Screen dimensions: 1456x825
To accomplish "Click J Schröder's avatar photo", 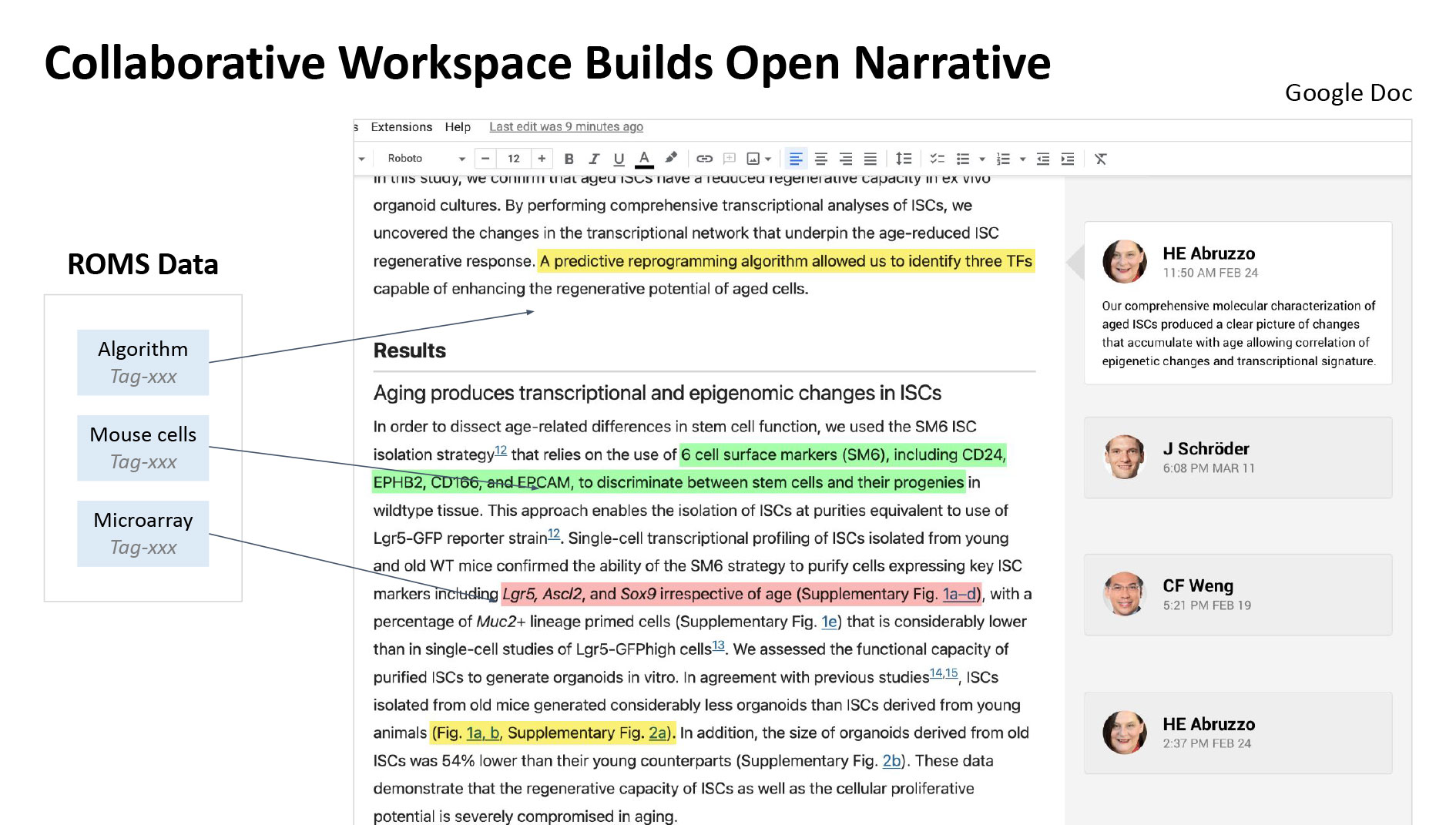I will click(1124, 457).
